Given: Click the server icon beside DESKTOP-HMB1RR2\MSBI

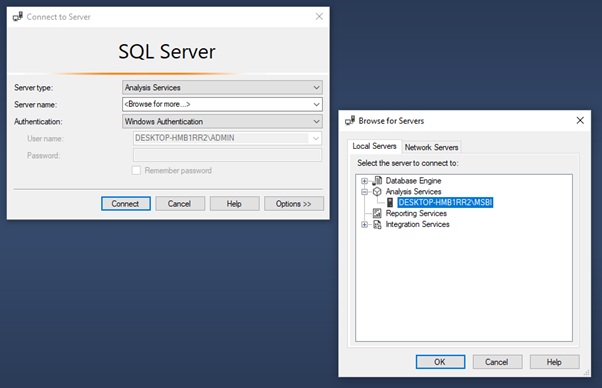Looking at the screenshot, I should (x=390, y=202).
